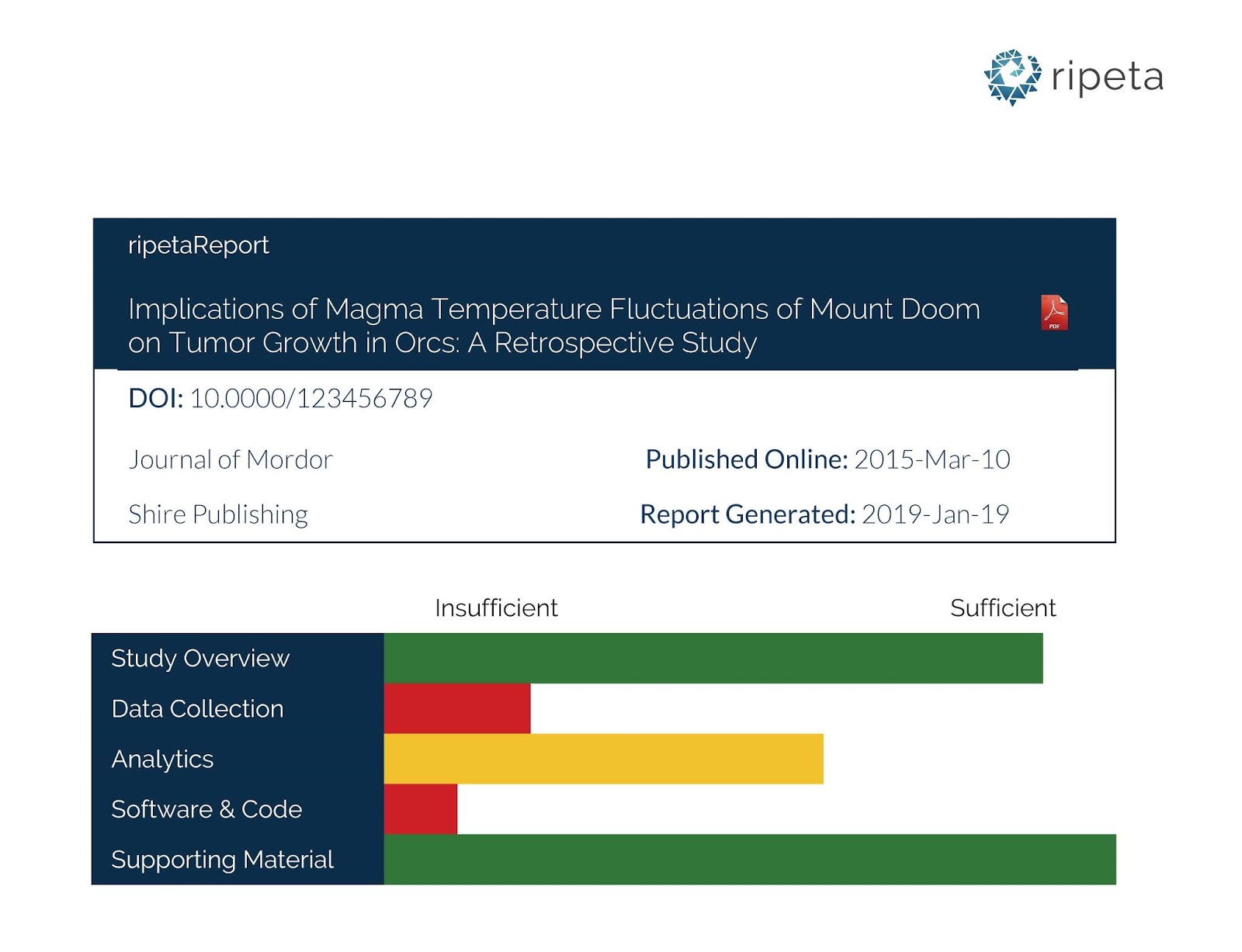1242x952 pixels.
Task: Click the Sufficient scale label
Action: [x=1003, y=608]
